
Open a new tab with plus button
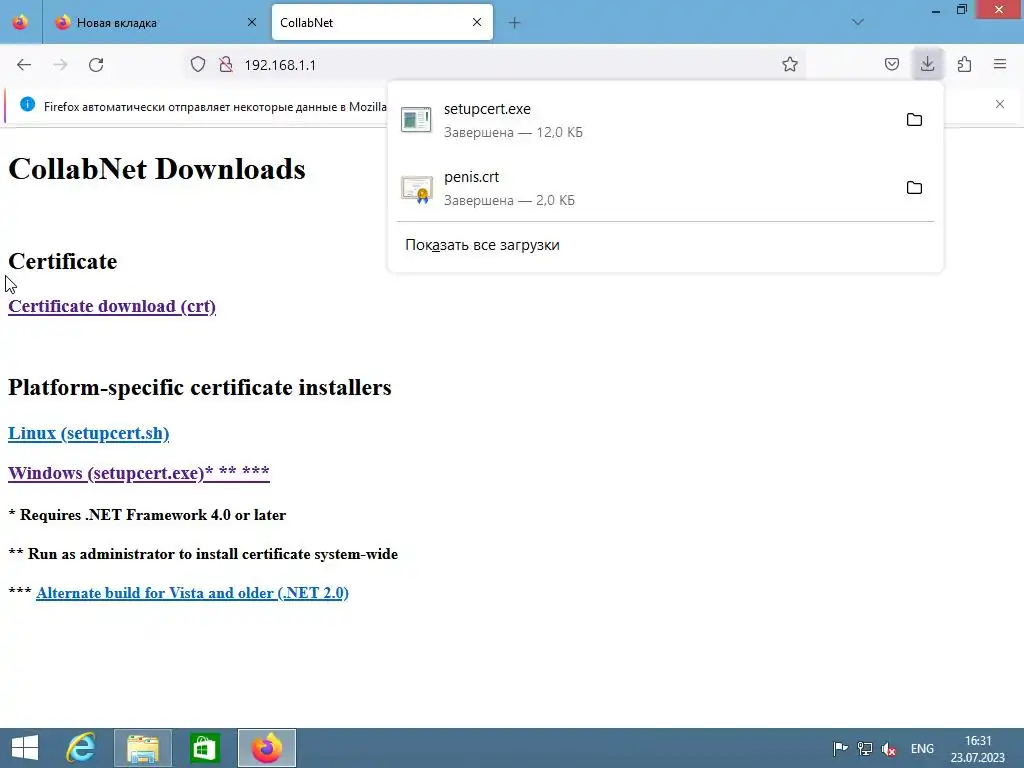[515, 23]
